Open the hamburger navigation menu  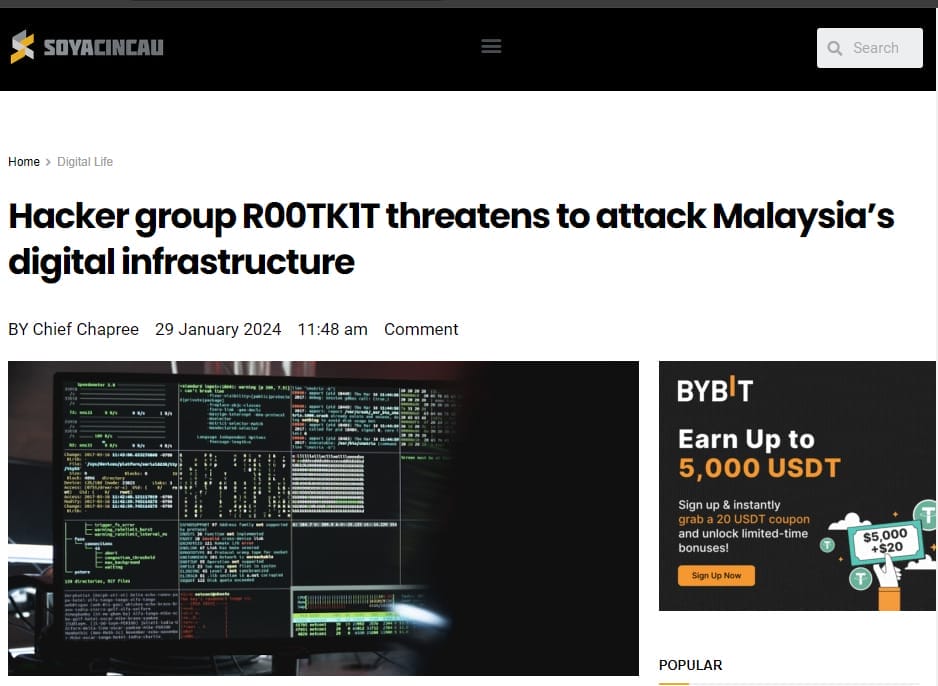pos(491,46)
